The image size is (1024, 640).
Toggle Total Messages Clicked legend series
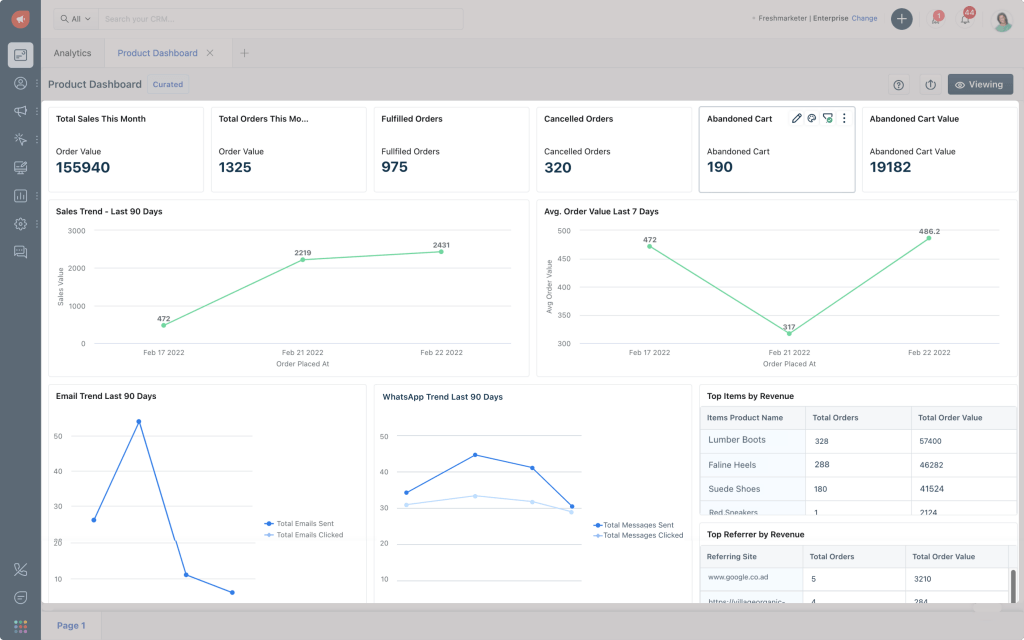point(639,535)
